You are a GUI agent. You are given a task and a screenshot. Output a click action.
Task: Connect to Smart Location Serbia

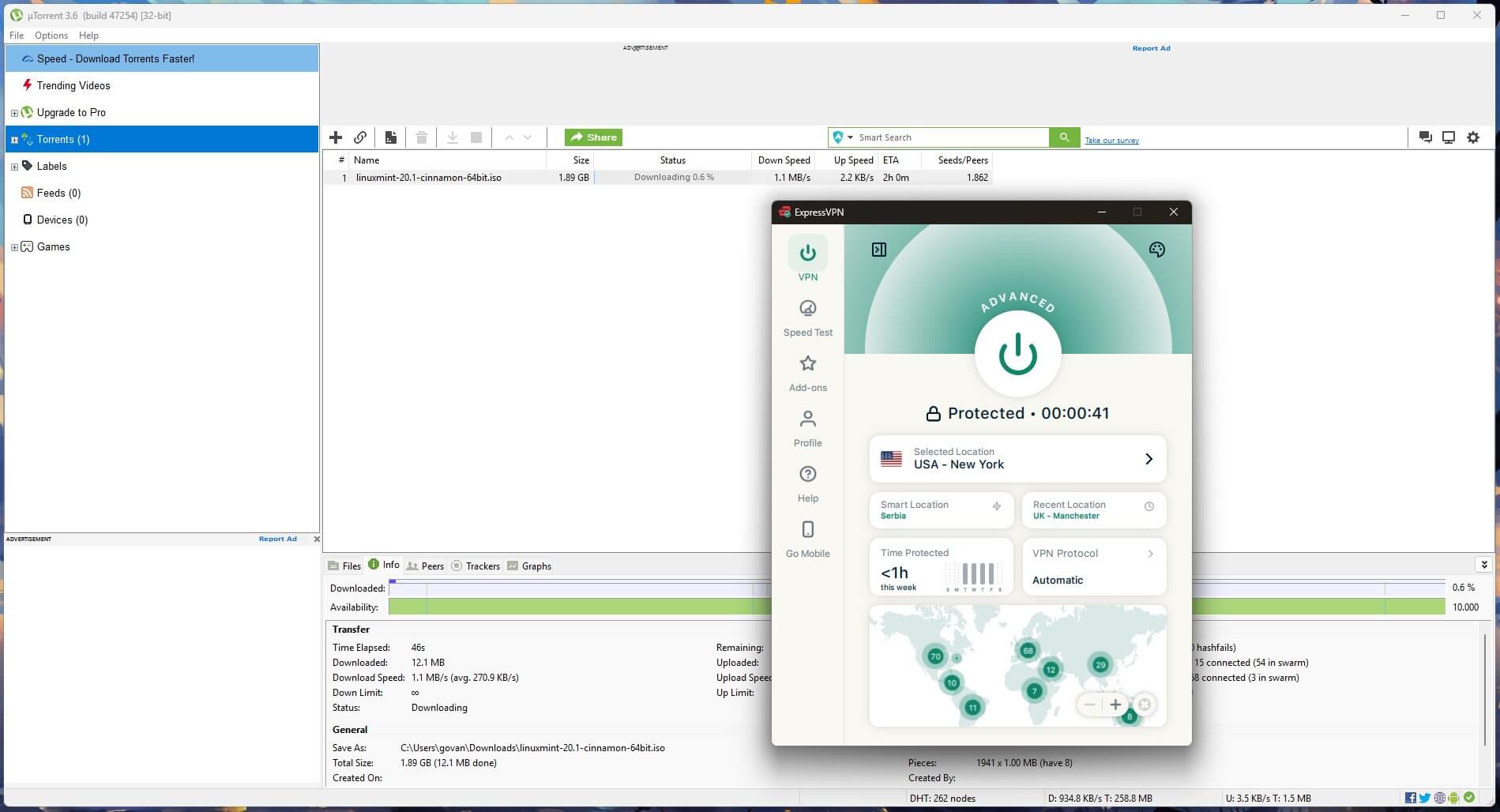click(x=941, y=510)
